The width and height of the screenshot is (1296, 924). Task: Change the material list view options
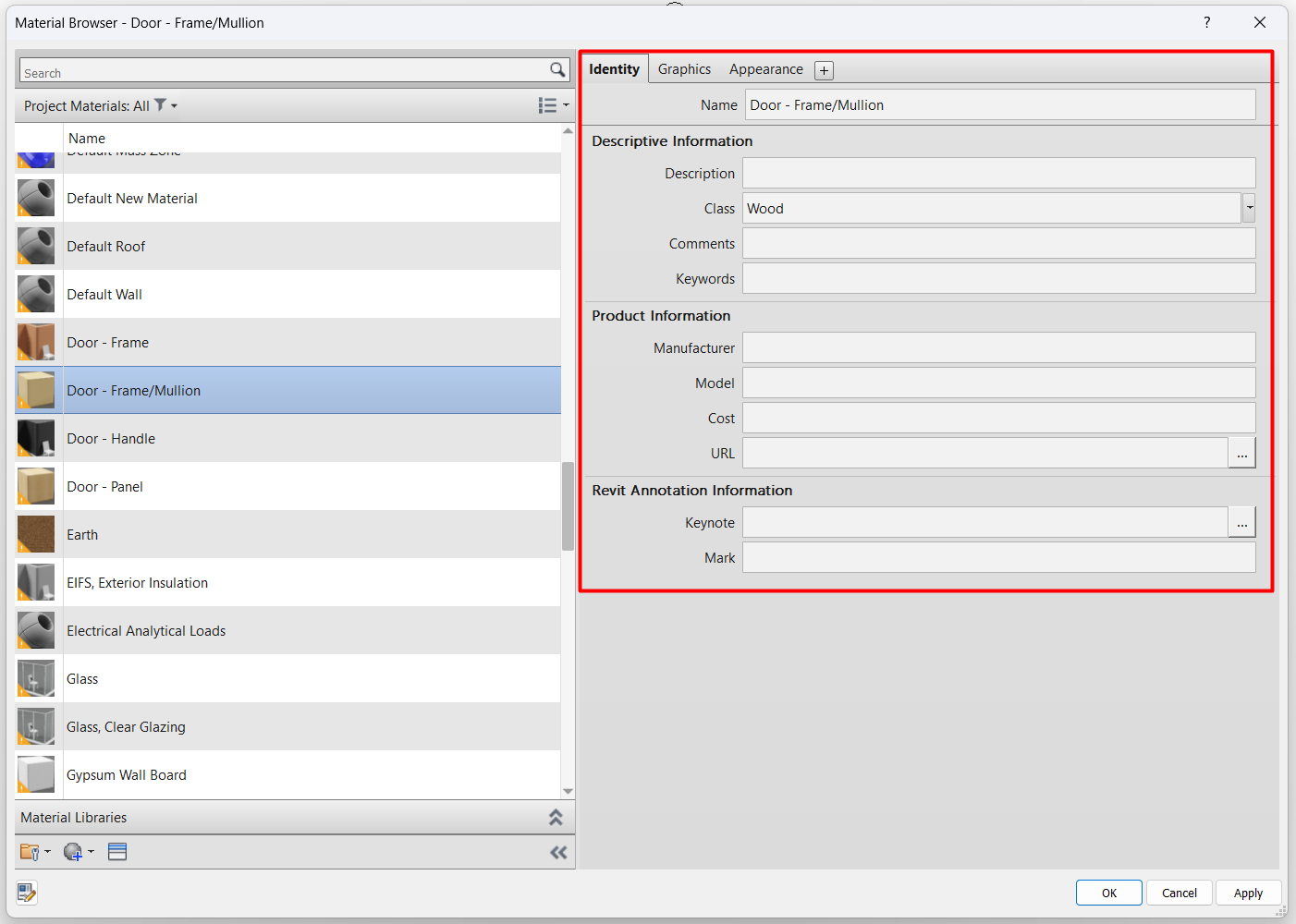click(x=547, y=105)
